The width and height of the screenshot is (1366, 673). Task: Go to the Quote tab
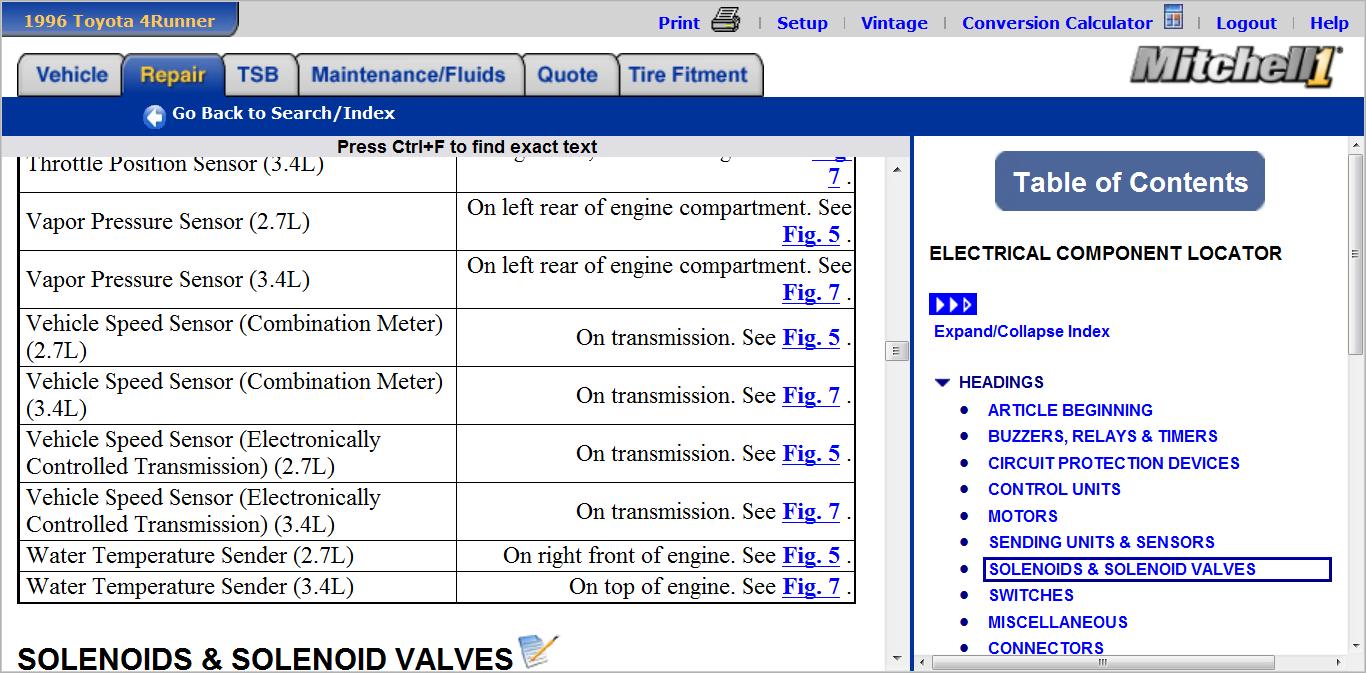(x=567, y=75)
